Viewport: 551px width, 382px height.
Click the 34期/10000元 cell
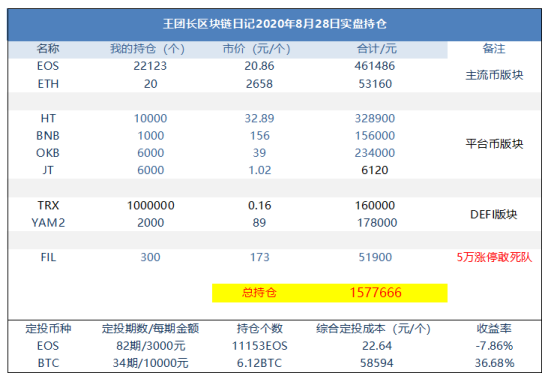tap(150, 363)
